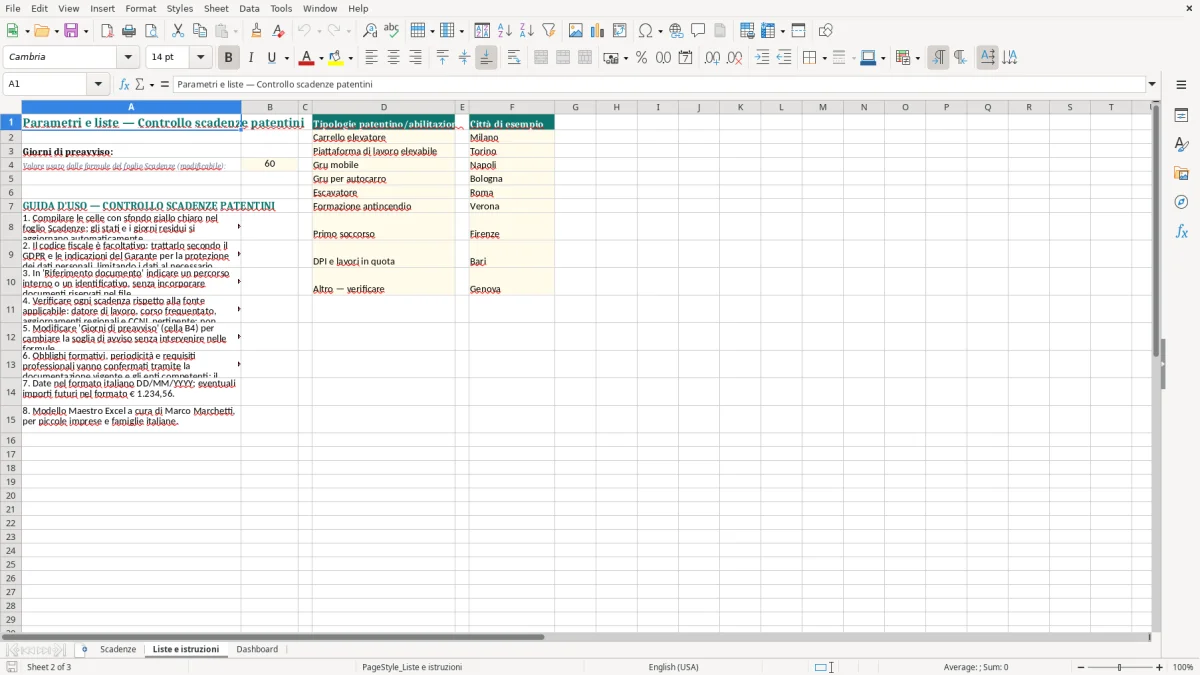The width and height of the screenshot is (1200, 675).
Task: Insert a chart
Action: [598, 31]
